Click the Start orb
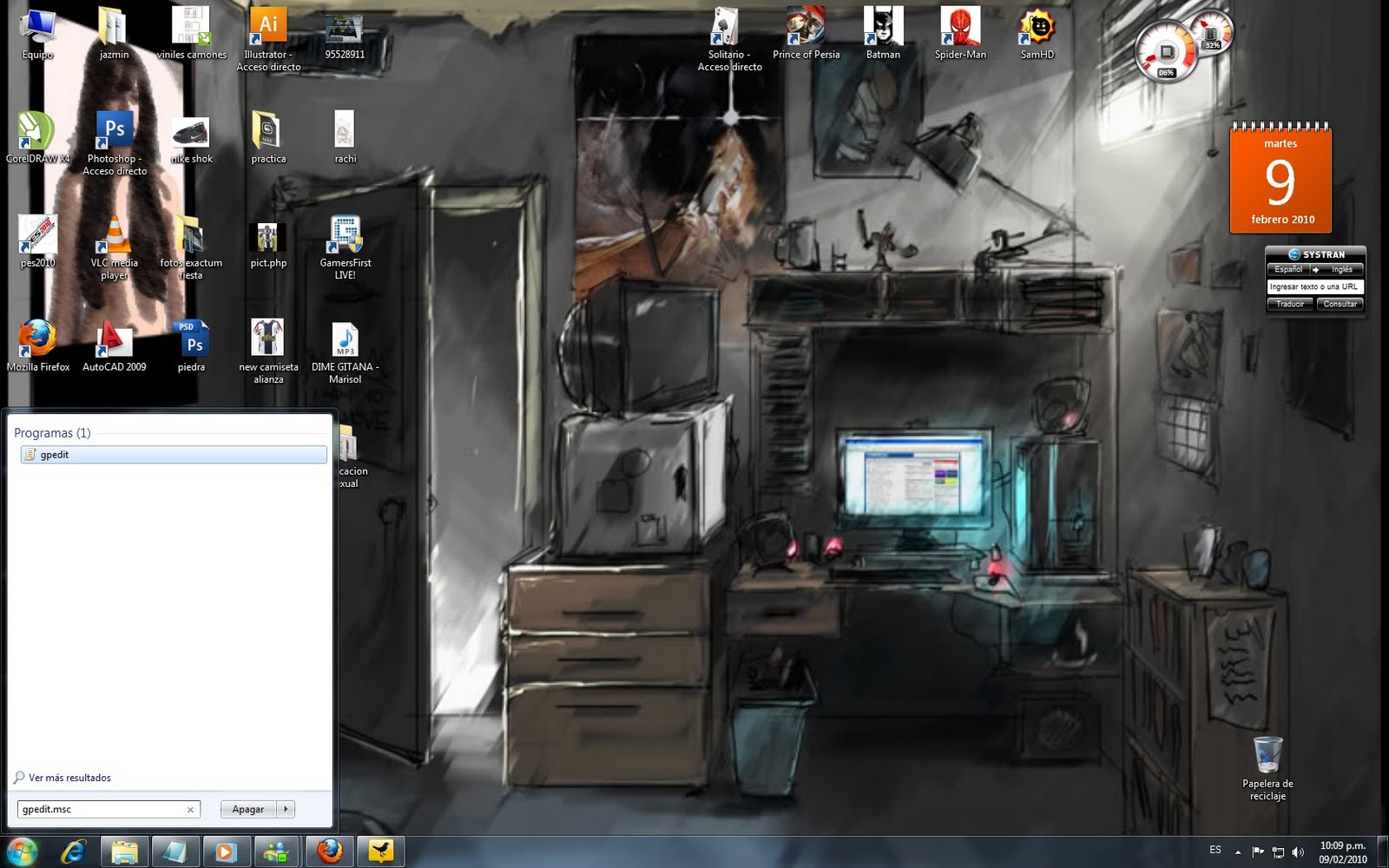The height and width of the screenshot is (868, 1389). (23, 852)
